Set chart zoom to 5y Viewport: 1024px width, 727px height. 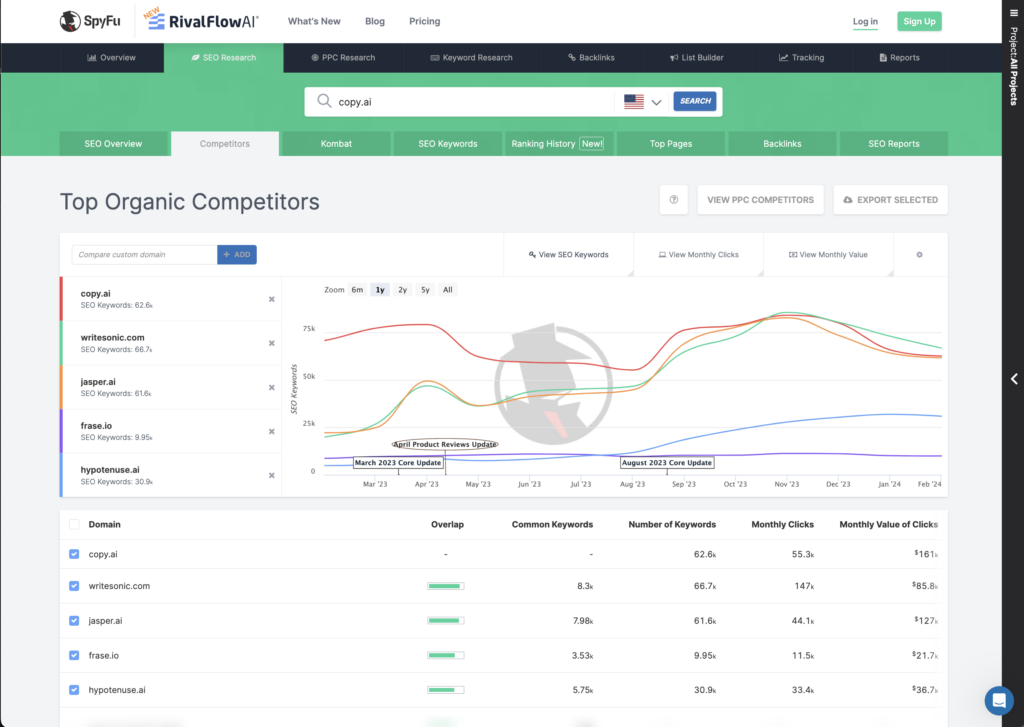pyautogui.click(x=425, y=290)
